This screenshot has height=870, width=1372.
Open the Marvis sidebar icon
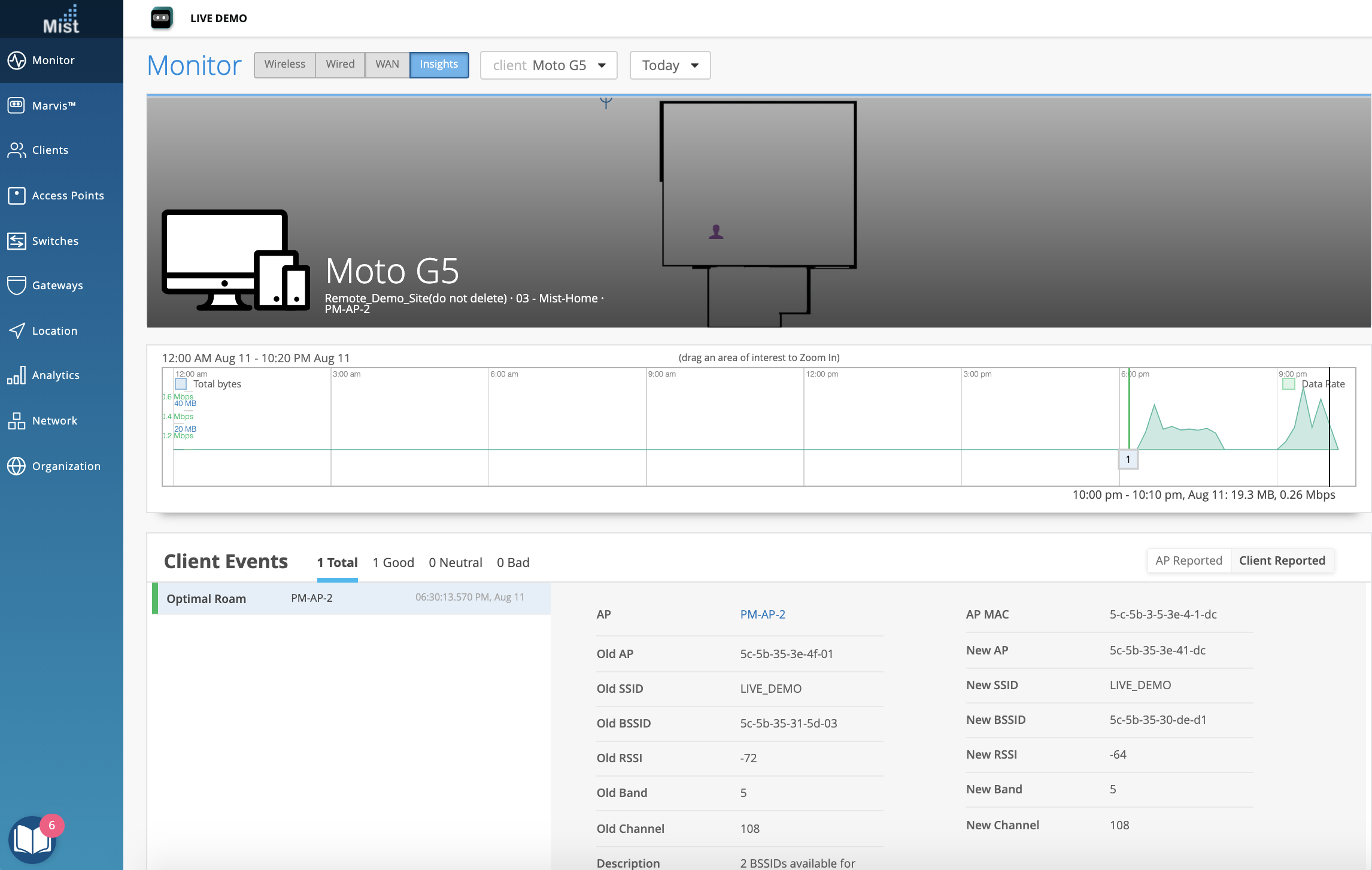[x=16, y=105]
